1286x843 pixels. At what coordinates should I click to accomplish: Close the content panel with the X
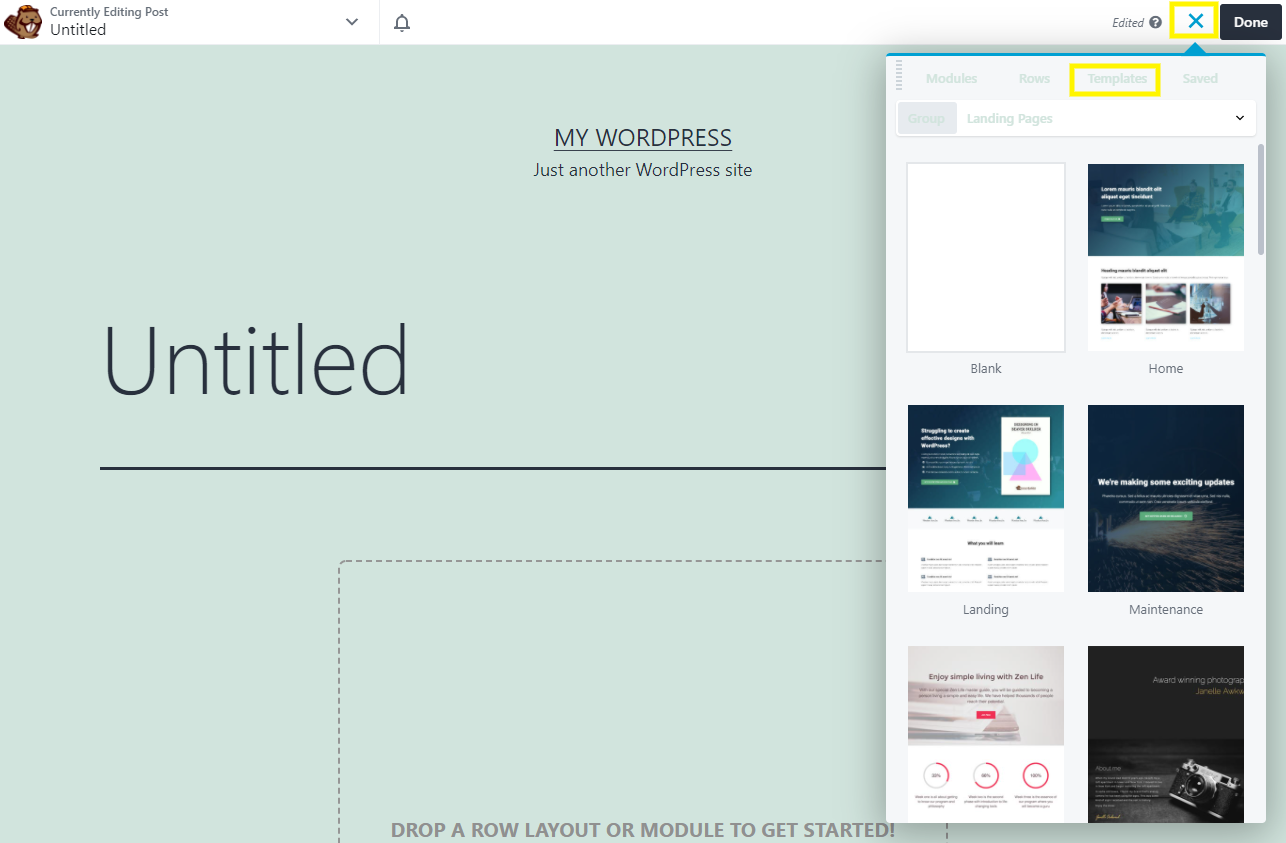[1193, 21]
